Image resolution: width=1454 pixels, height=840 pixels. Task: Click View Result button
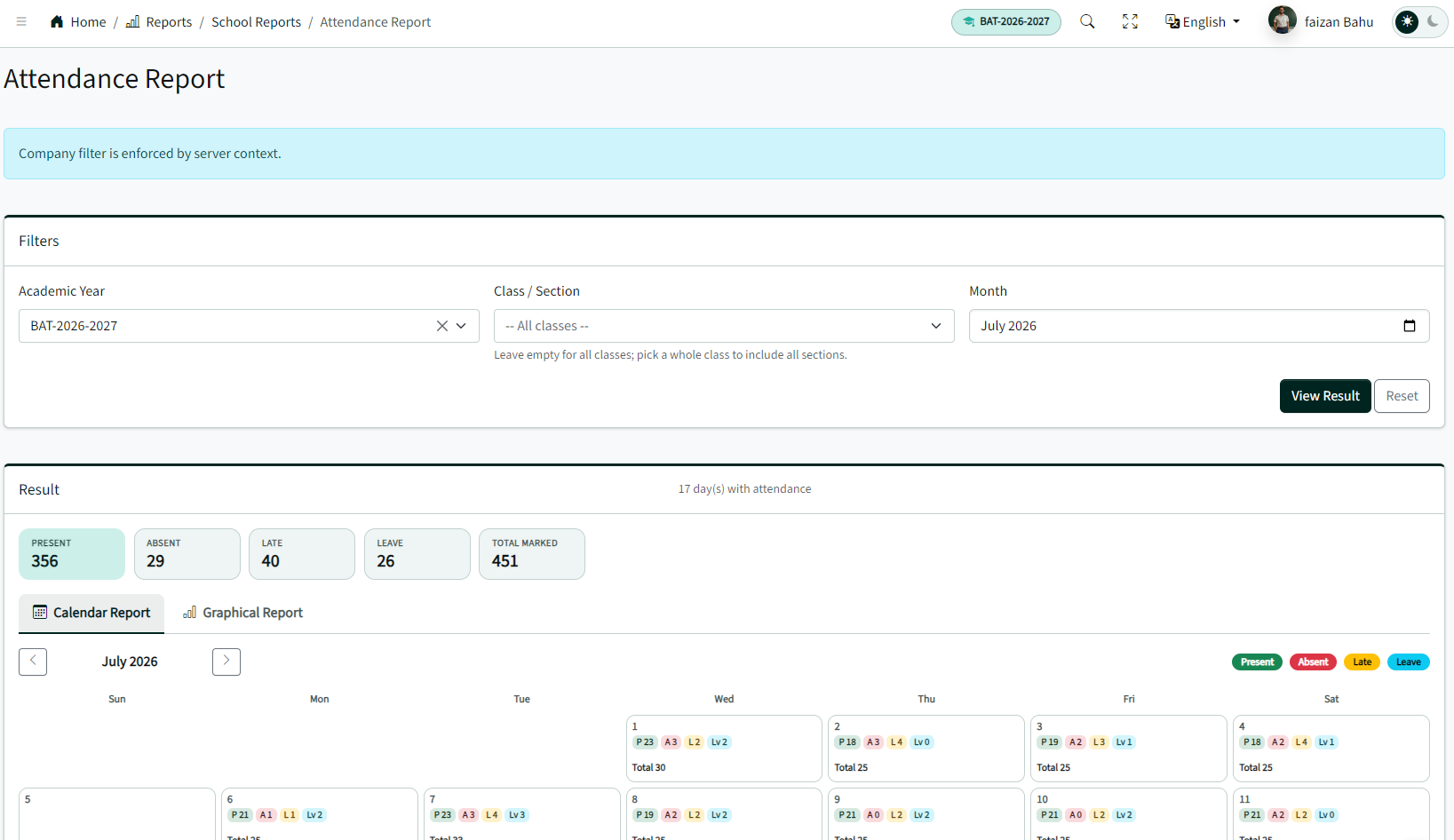click(x=1325, y=396)
